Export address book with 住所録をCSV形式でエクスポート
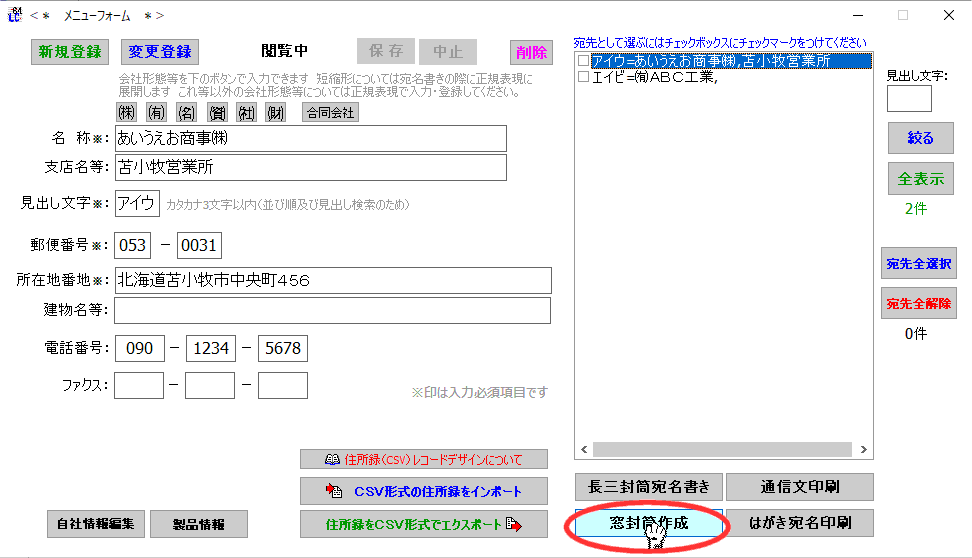Image resolution: width=972 pixels, height=558 pixels. click(424, 524)
